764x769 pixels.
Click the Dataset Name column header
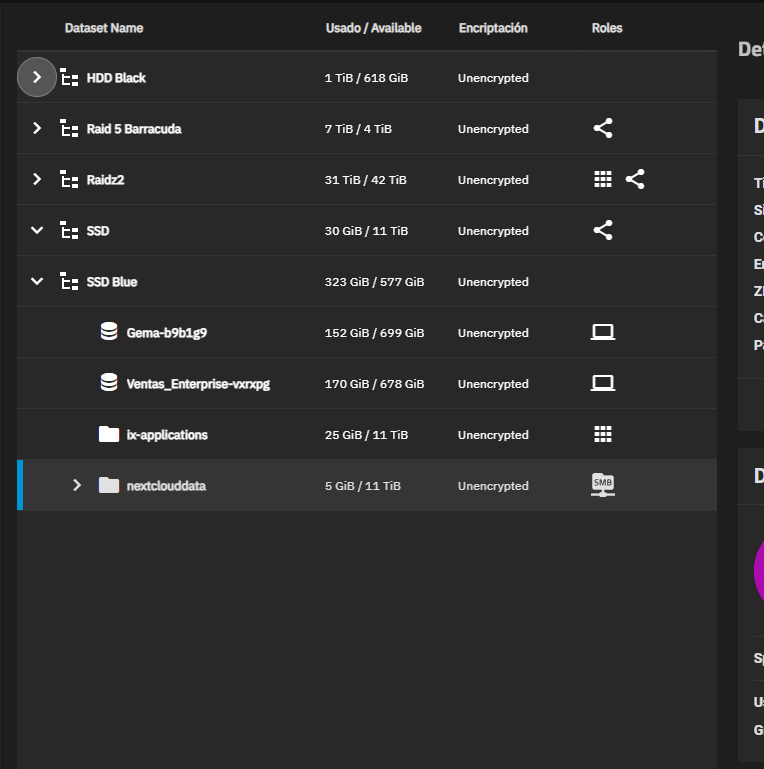[104, 28]
